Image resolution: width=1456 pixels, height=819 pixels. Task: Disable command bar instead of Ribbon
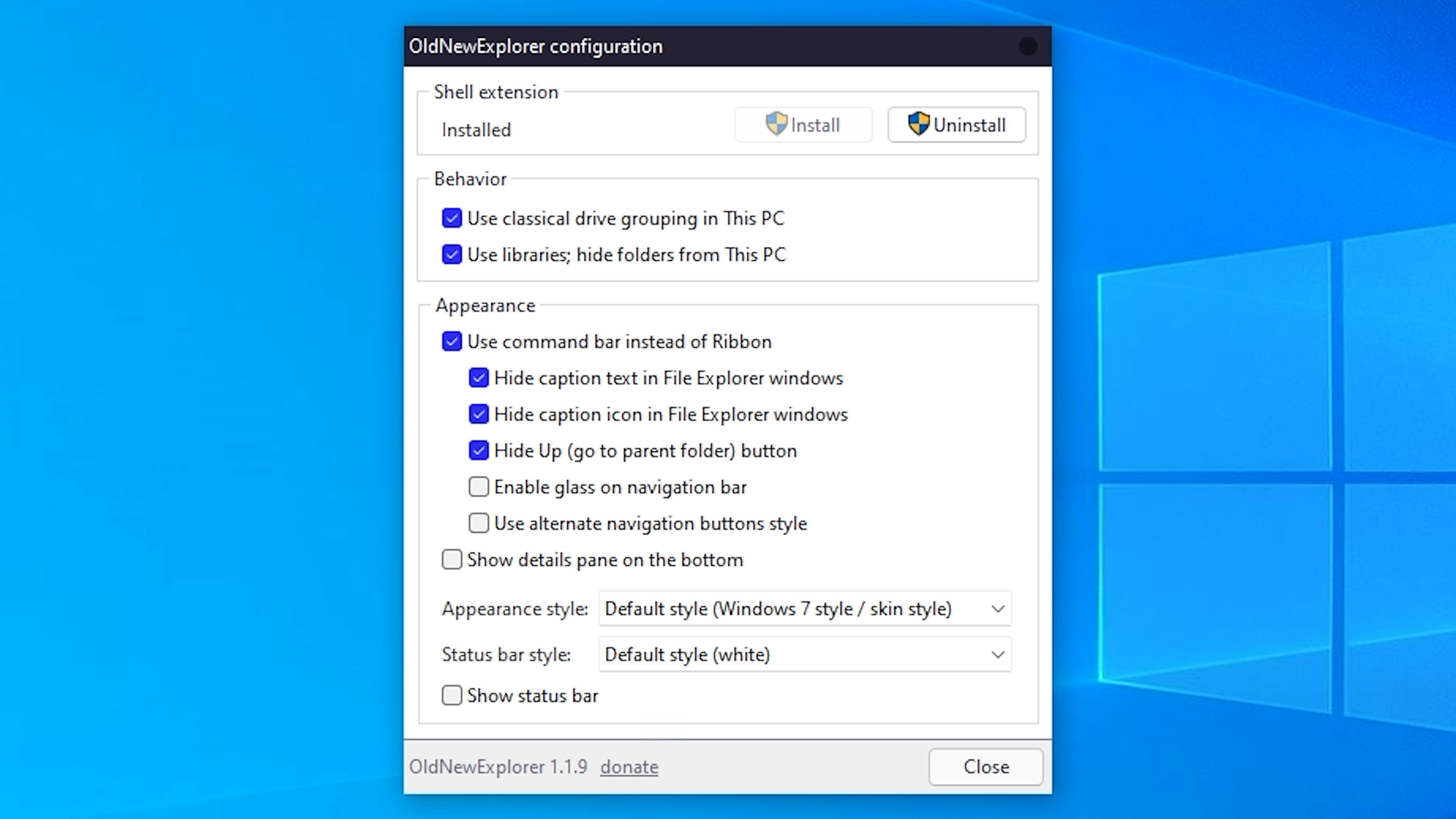[x=452, y=342]
